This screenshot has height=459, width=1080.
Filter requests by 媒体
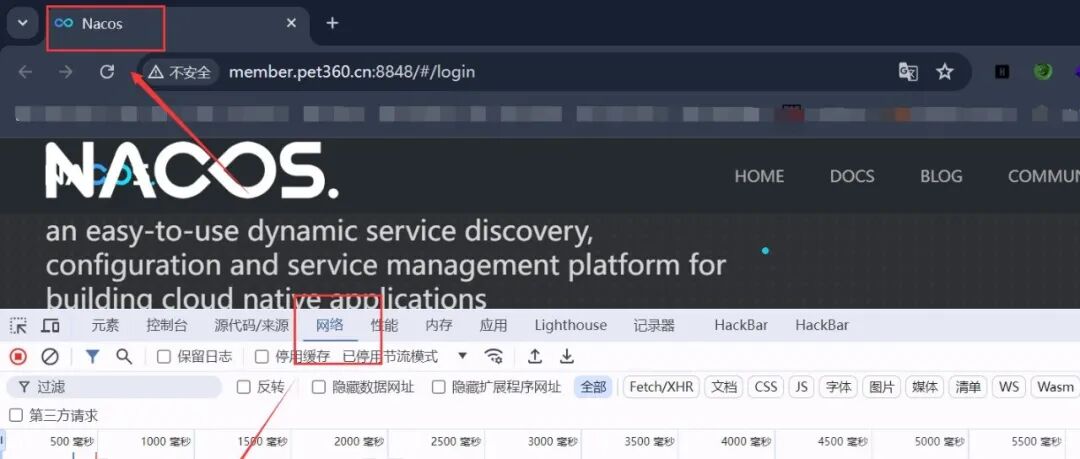[925, 387]
